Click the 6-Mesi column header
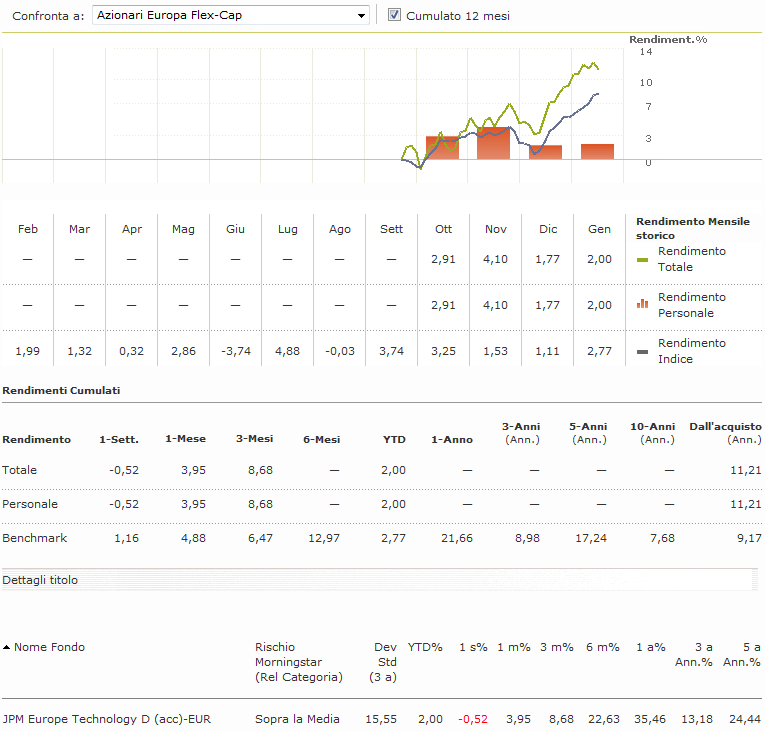The width and height of the screenshot is (765, 732). 322,439
